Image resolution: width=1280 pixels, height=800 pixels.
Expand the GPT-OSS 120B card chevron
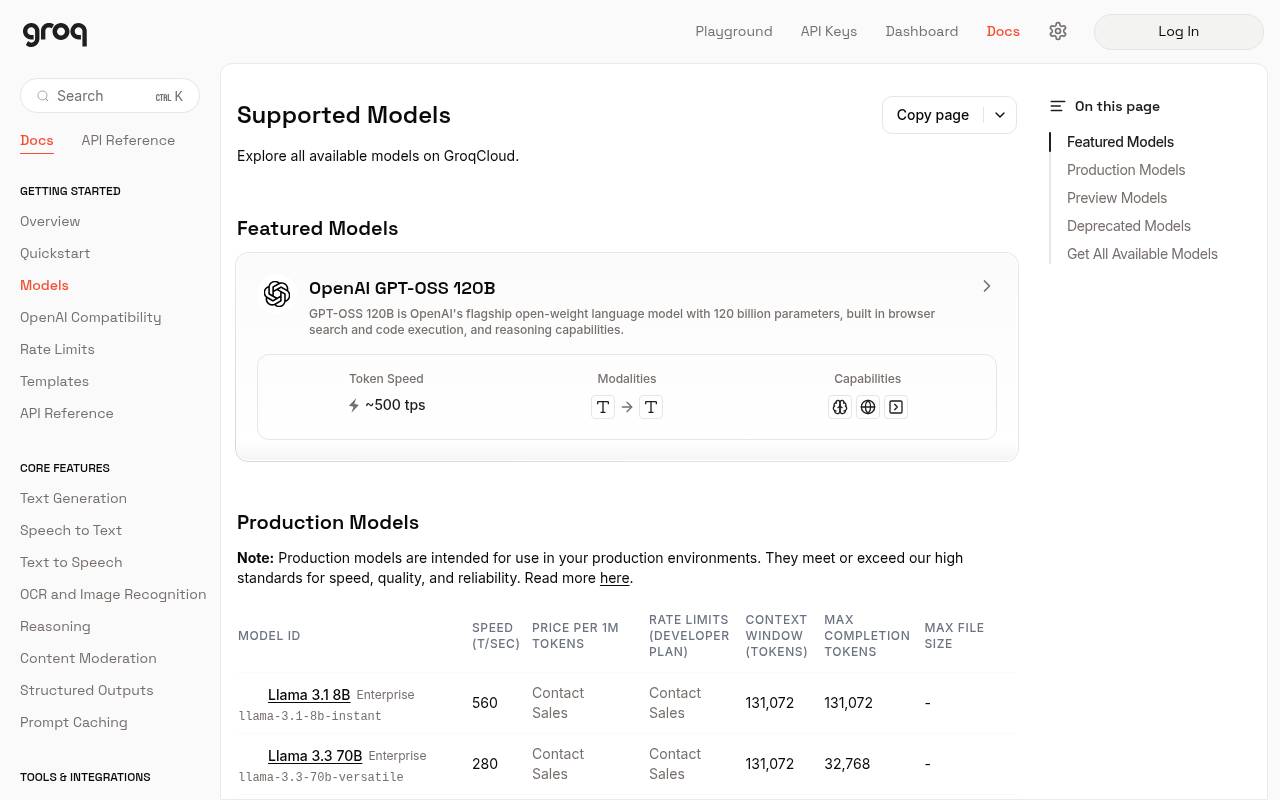(x=987, y=286)
